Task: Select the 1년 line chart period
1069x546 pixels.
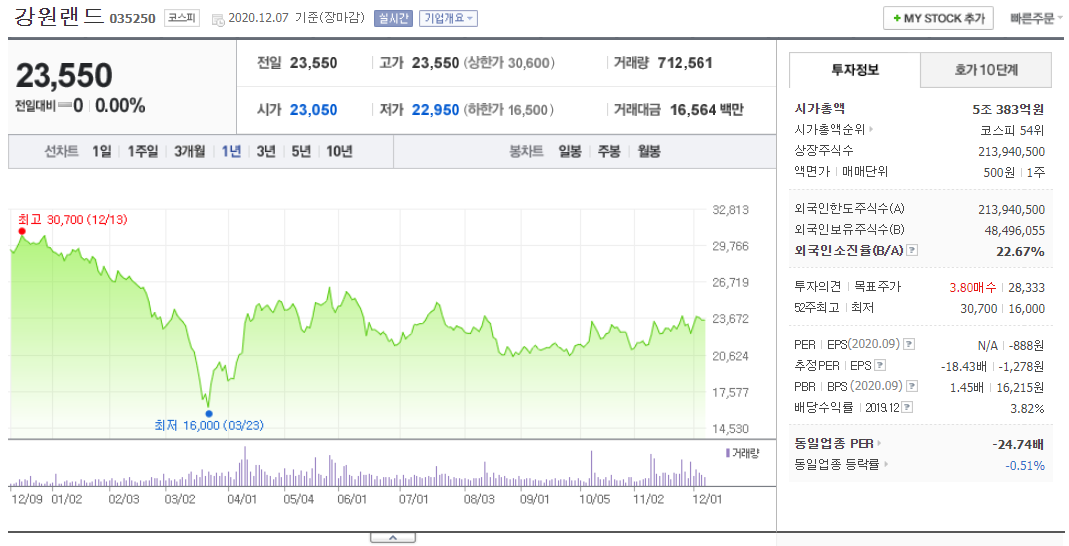Action: pyautogui.click(x=231, y=151)
